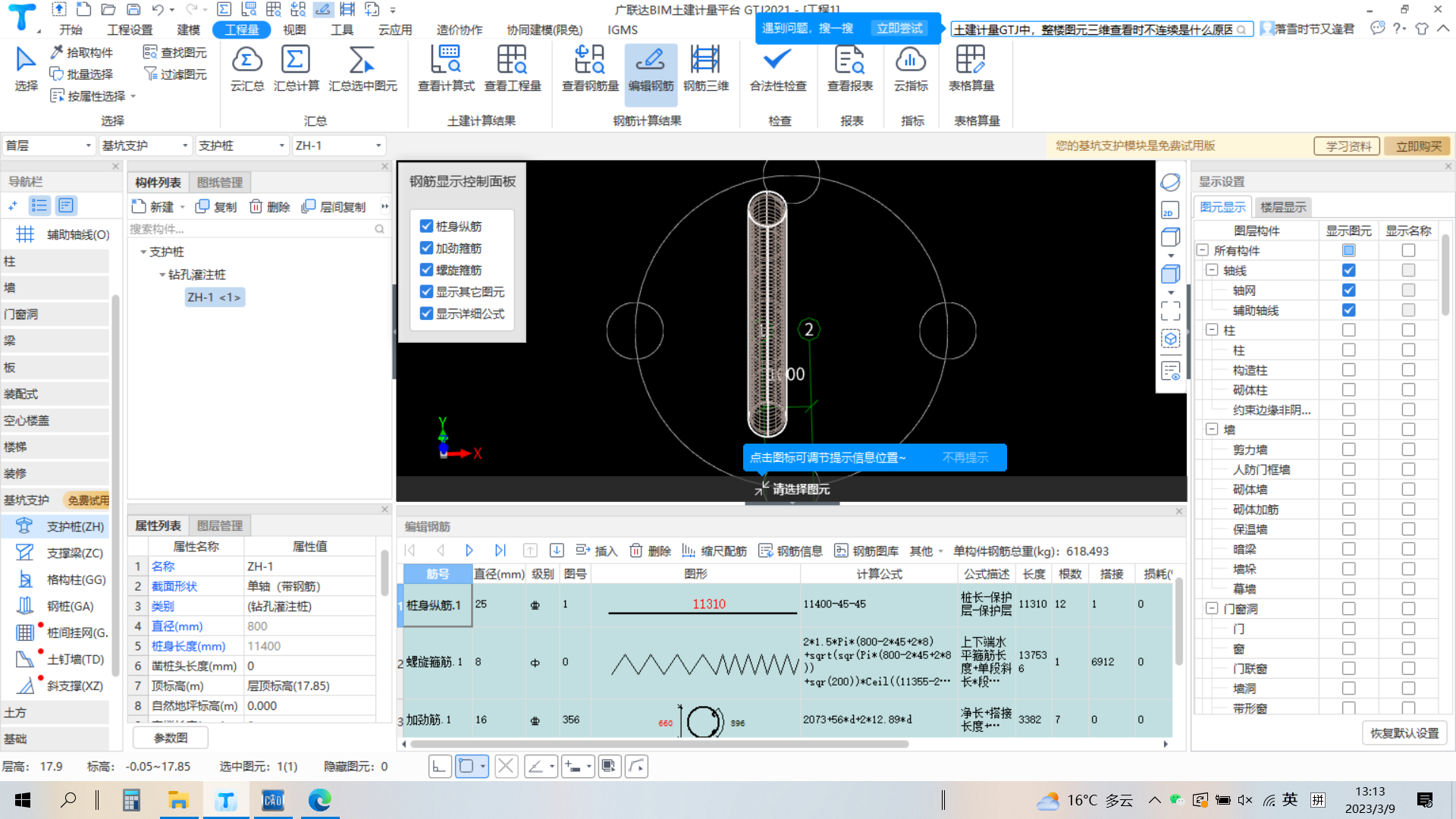Open 表格算量 tool

[x=971, y=68]
